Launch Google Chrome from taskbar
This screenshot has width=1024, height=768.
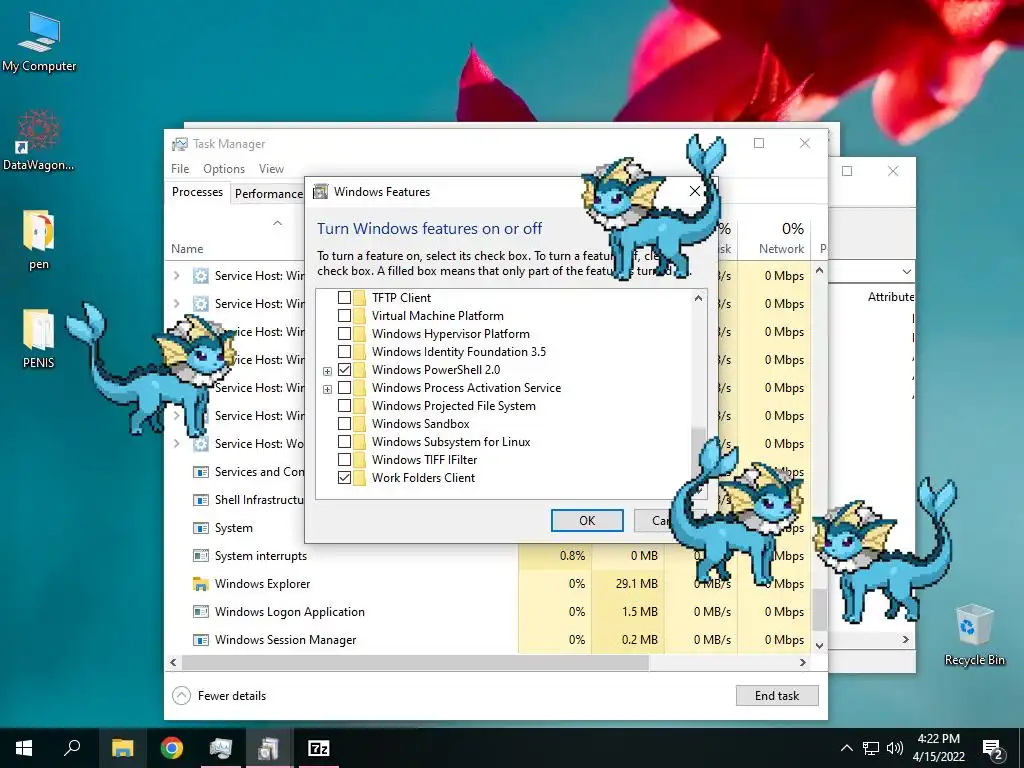(x=172, y=748)
